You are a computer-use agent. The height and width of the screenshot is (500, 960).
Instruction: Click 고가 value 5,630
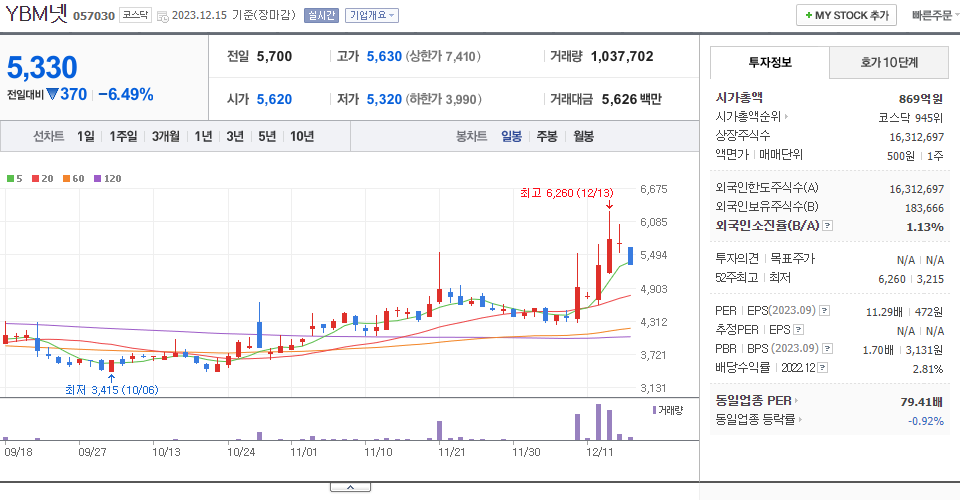(x=384, y=56)
